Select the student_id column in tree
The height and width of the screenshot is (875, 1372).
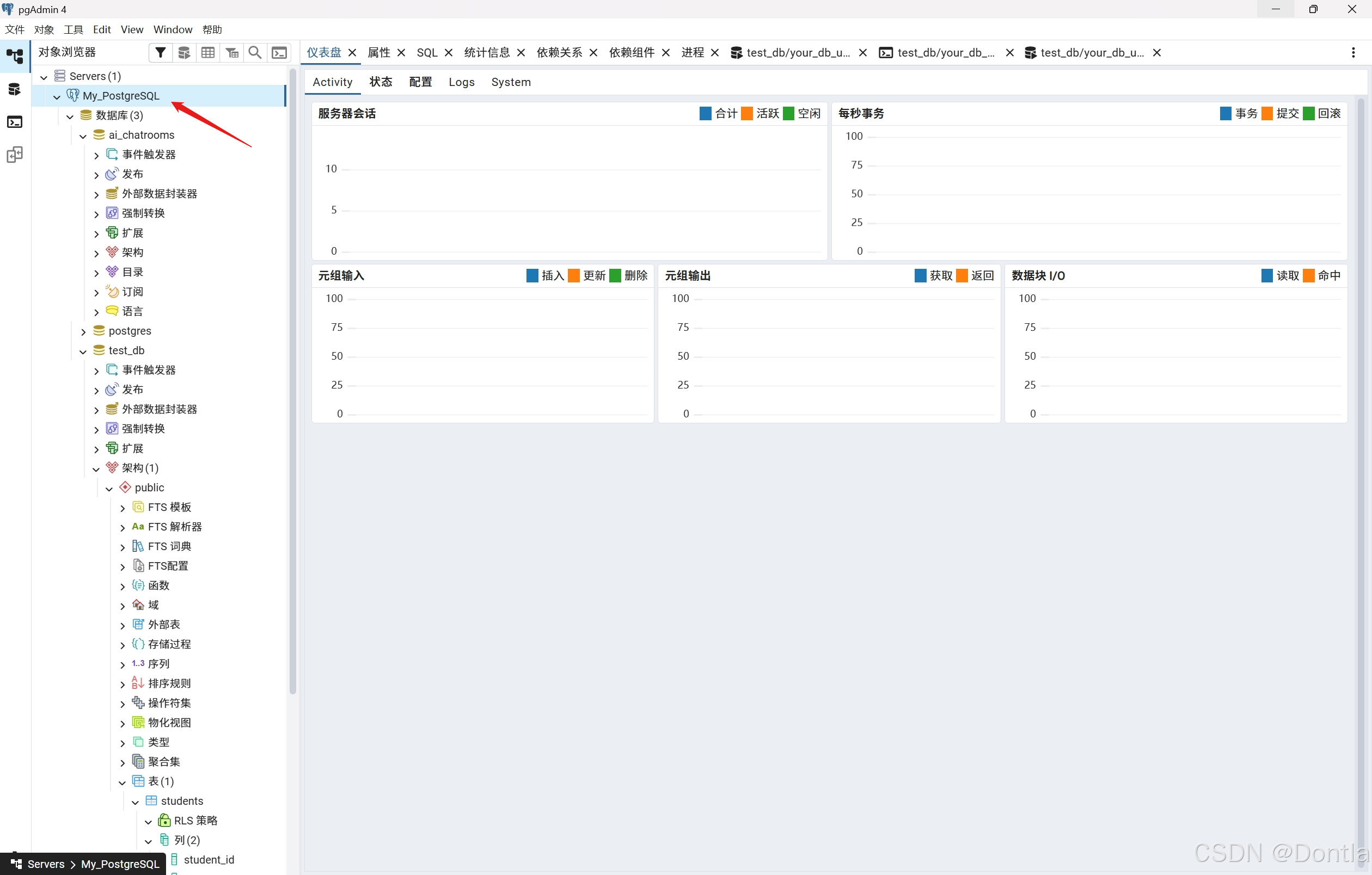tap(209, 859)
